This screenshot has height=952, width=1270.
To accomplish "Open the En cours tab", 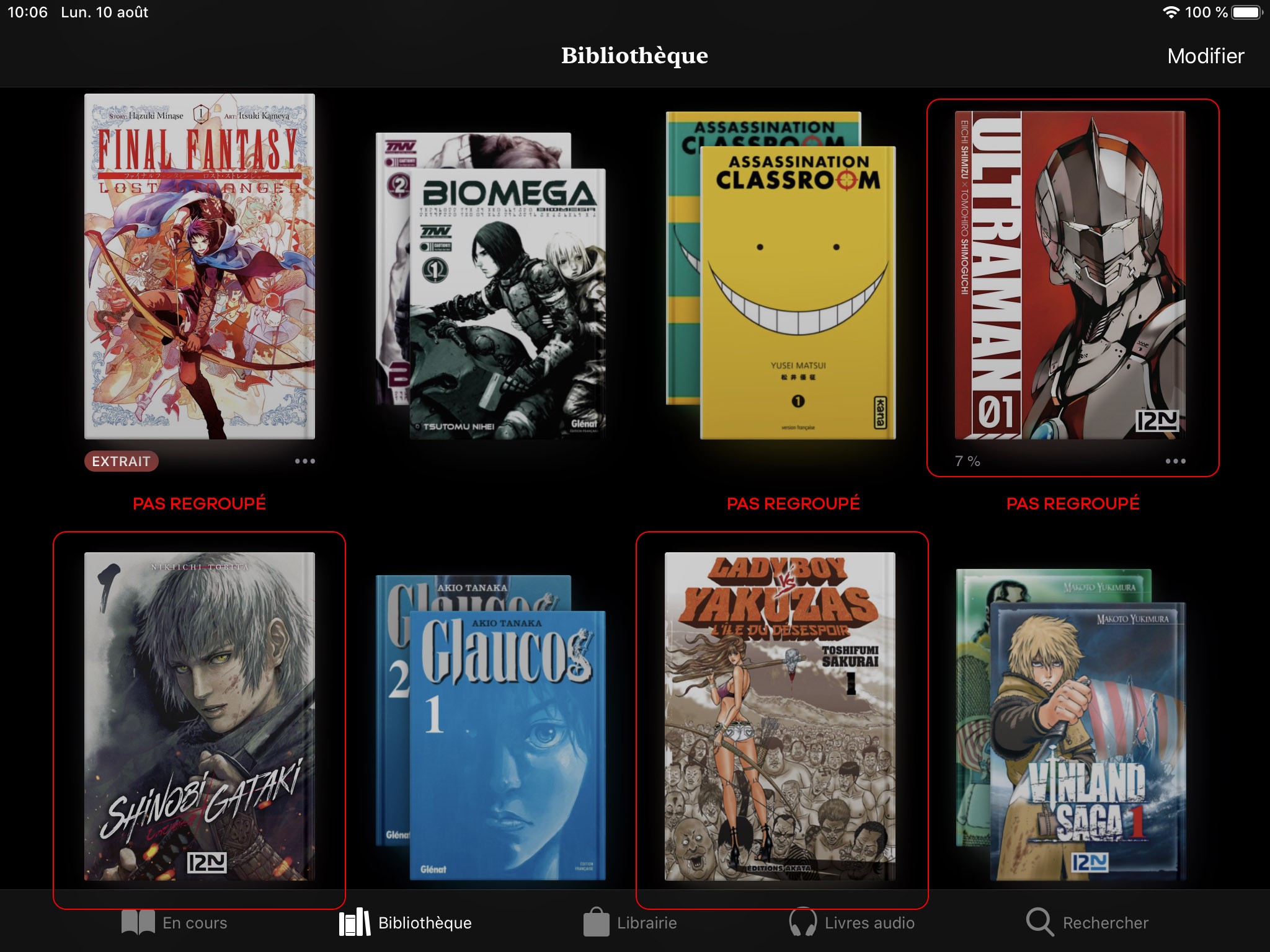I will (x=175, y=922).
